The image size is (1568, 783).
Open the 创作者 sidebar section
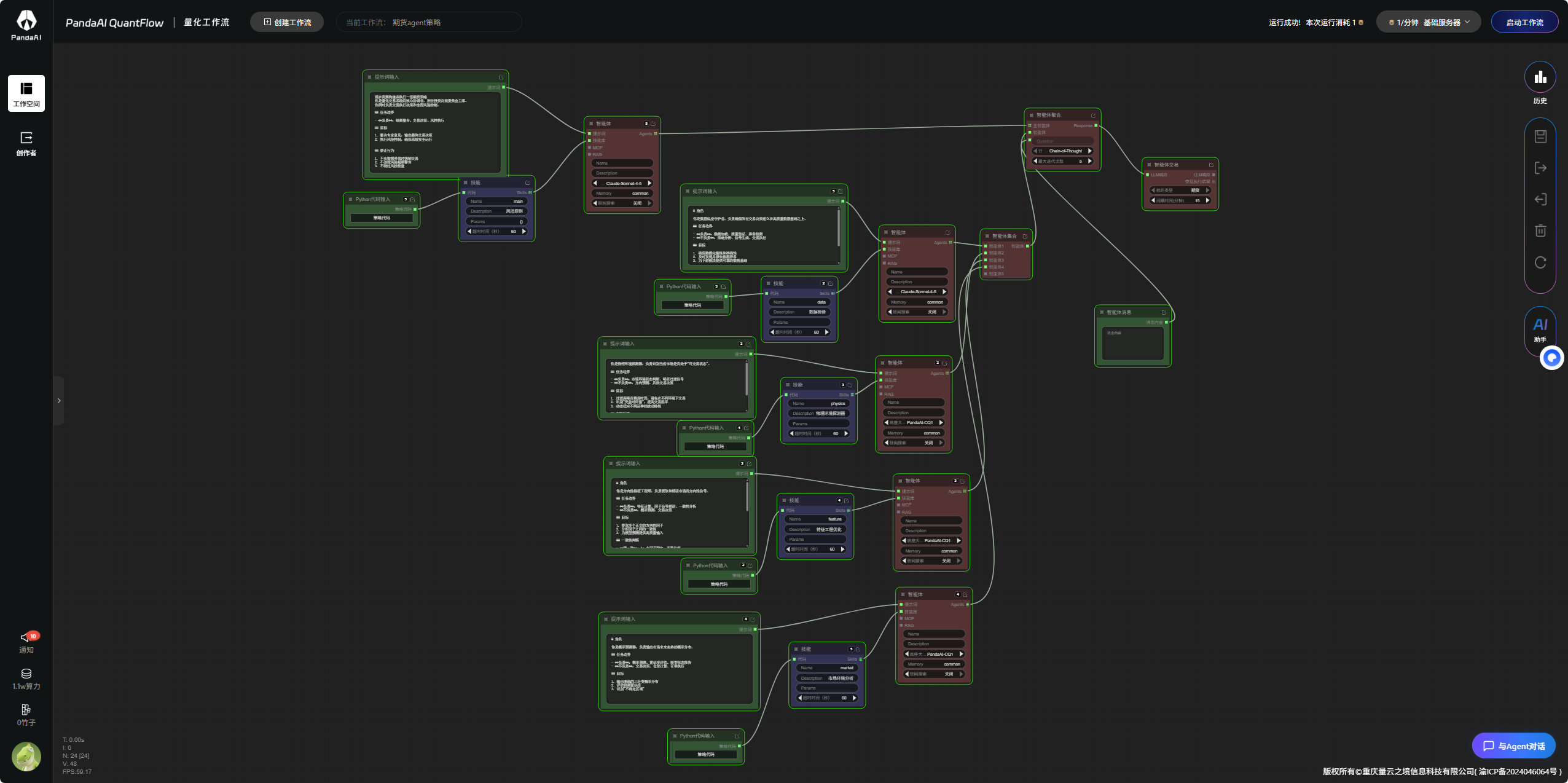26,144
